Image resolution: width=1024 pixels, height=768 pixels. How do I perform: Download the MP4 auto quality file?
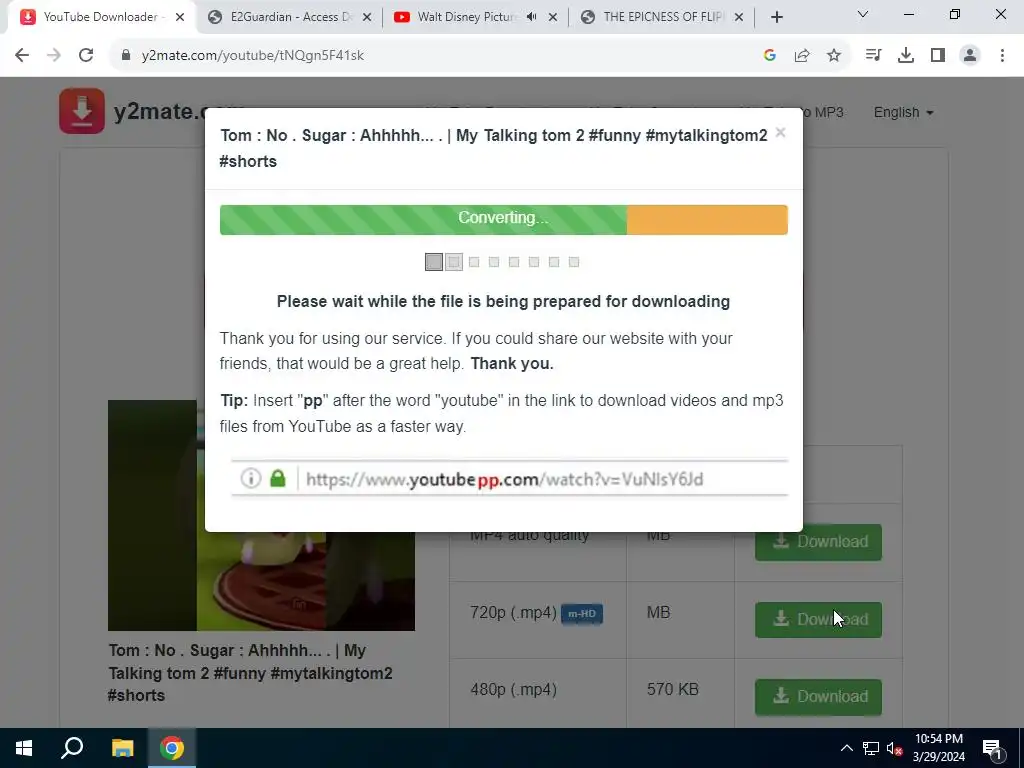tap(818, 542)
